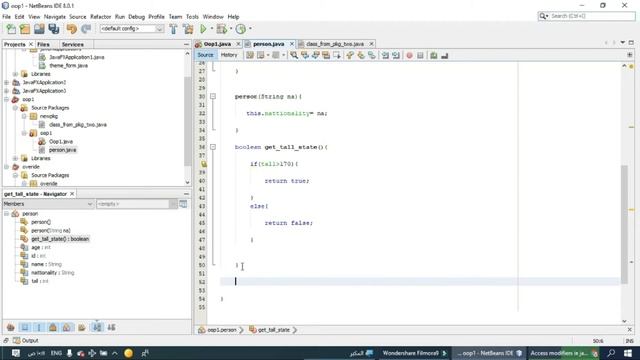Open the Profile Project dropdown arrow
This screenshot has width=640, height=360.
point(250,29)
